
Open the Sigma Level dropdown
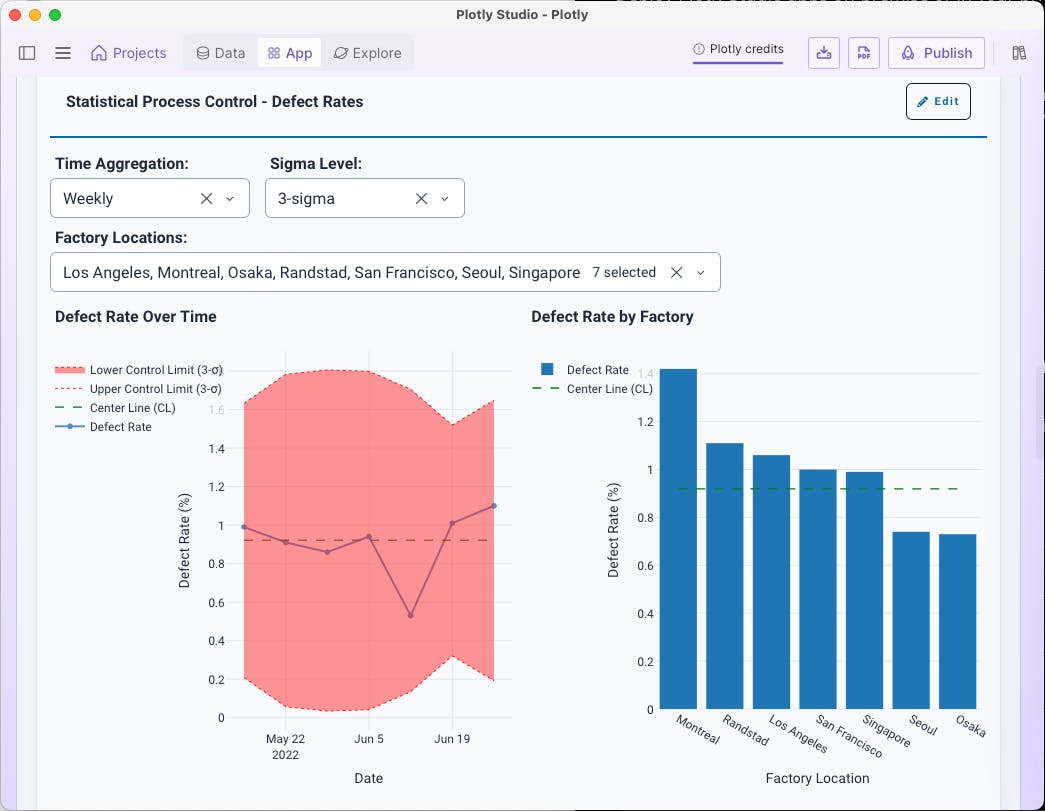(x=445, y=198)
